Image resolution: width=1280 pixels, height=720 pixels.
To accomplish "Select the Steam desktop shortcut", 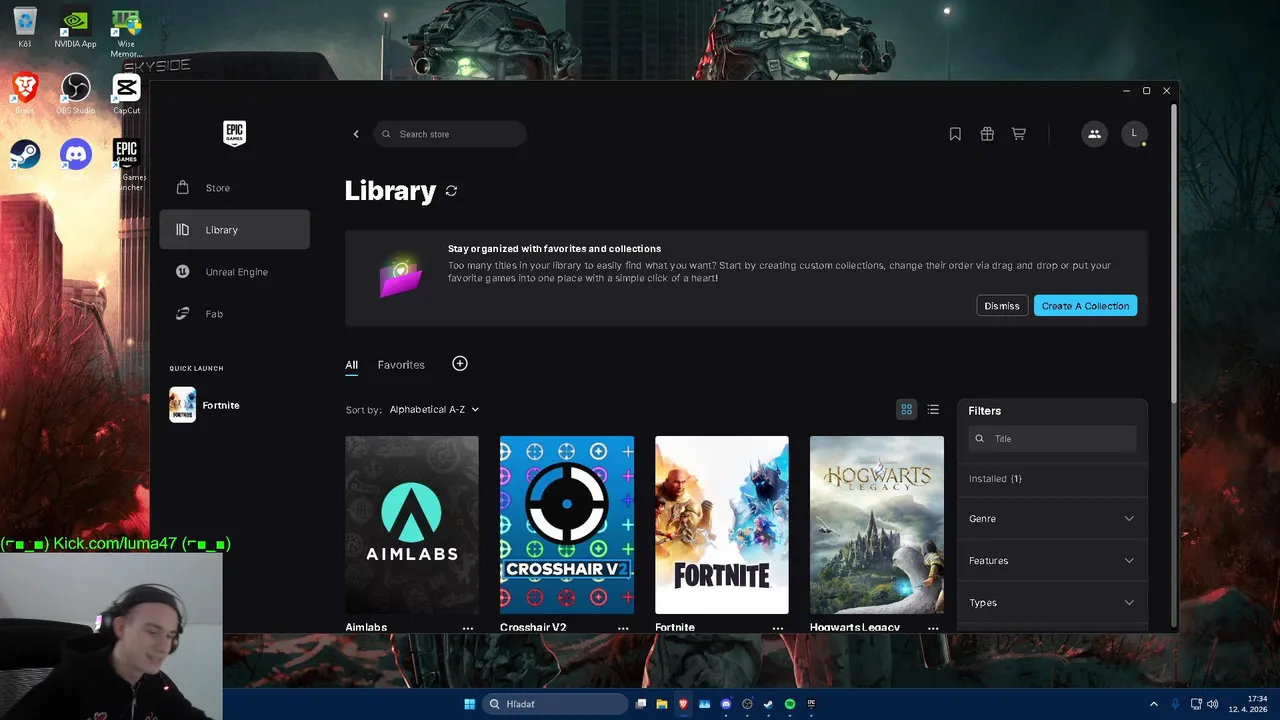I will click(x=25, y=155).
